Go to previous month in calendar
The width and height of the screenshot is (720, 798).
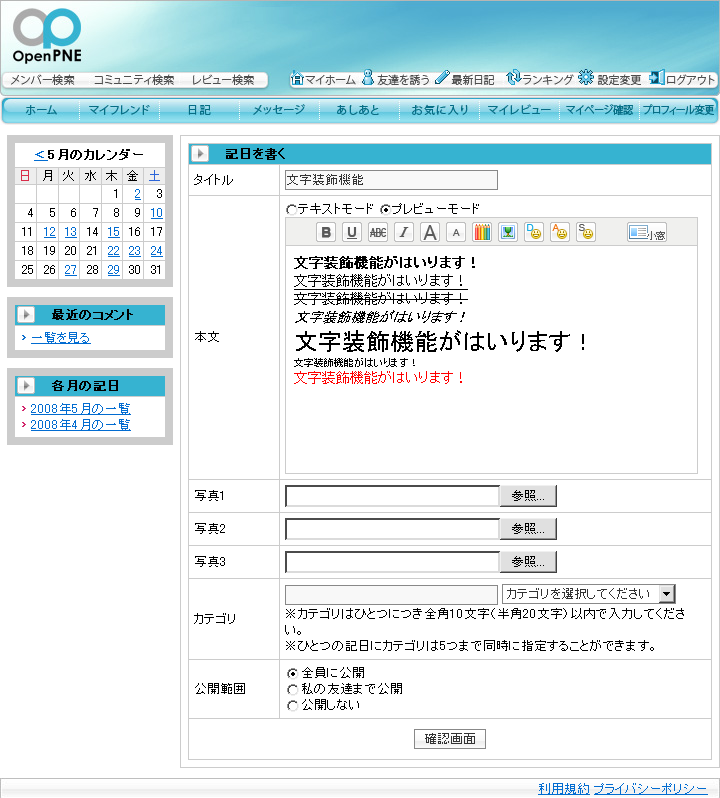(39, 155)
